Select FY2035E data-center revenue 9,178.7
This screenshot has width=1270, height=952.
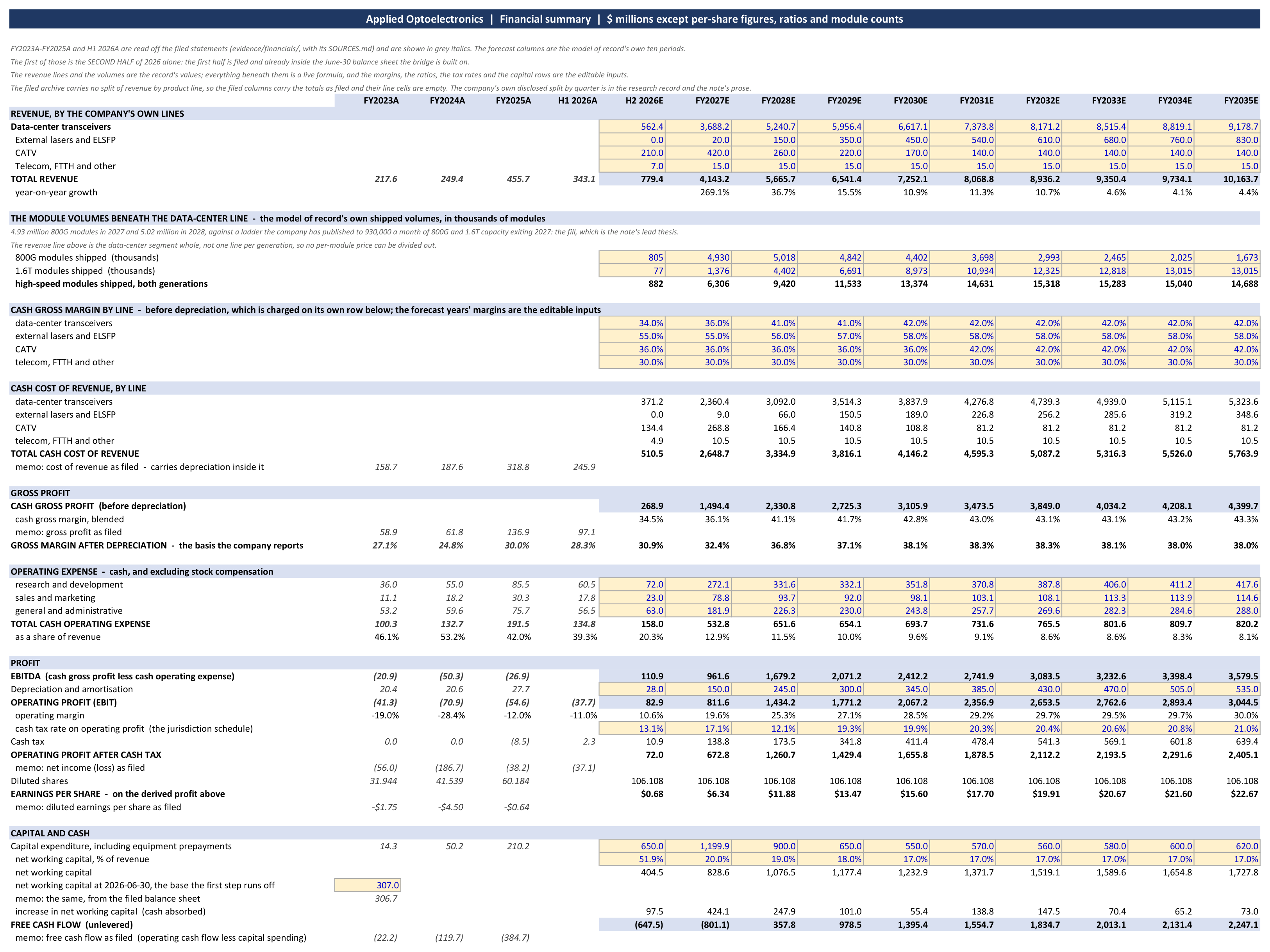click(x=1227, y=126)
